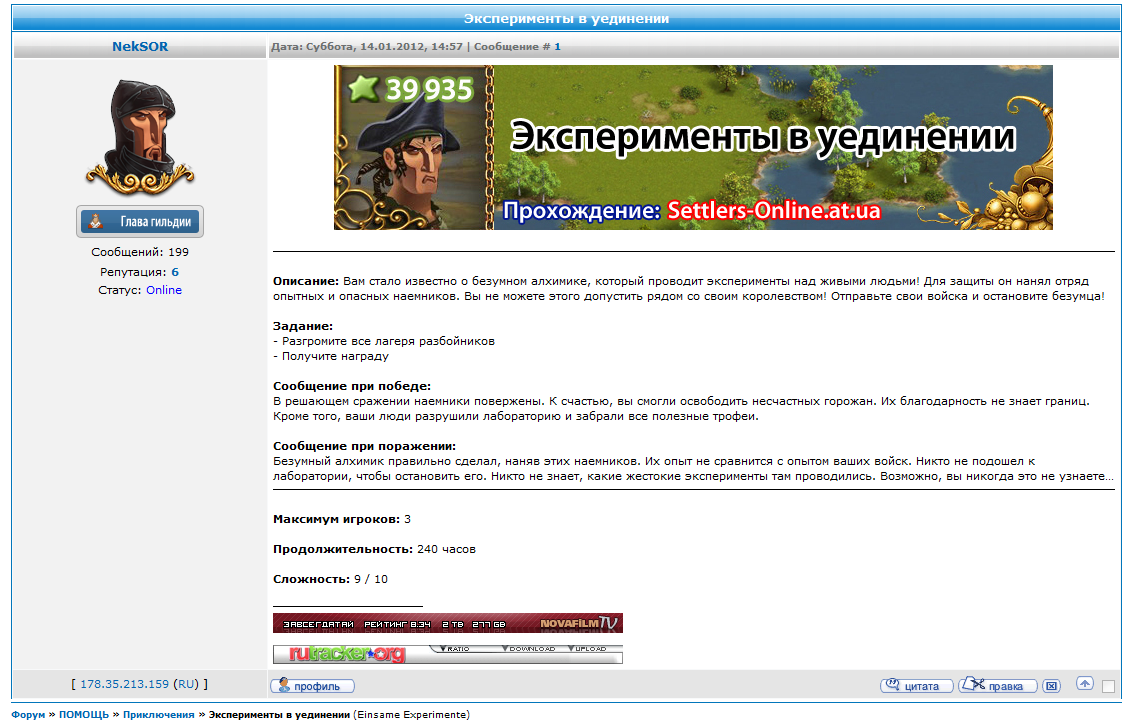This screenshot has height=726, width=1129.
Task: Tick the post selection checkbox
Action: pos(1109,686)
